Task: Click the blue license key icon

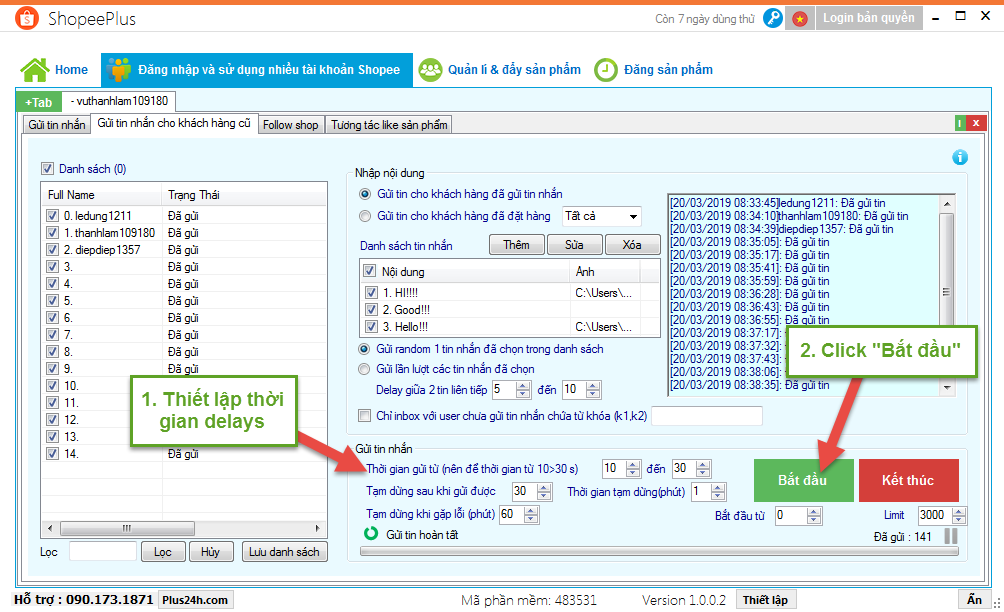Action: click(773, 18)
